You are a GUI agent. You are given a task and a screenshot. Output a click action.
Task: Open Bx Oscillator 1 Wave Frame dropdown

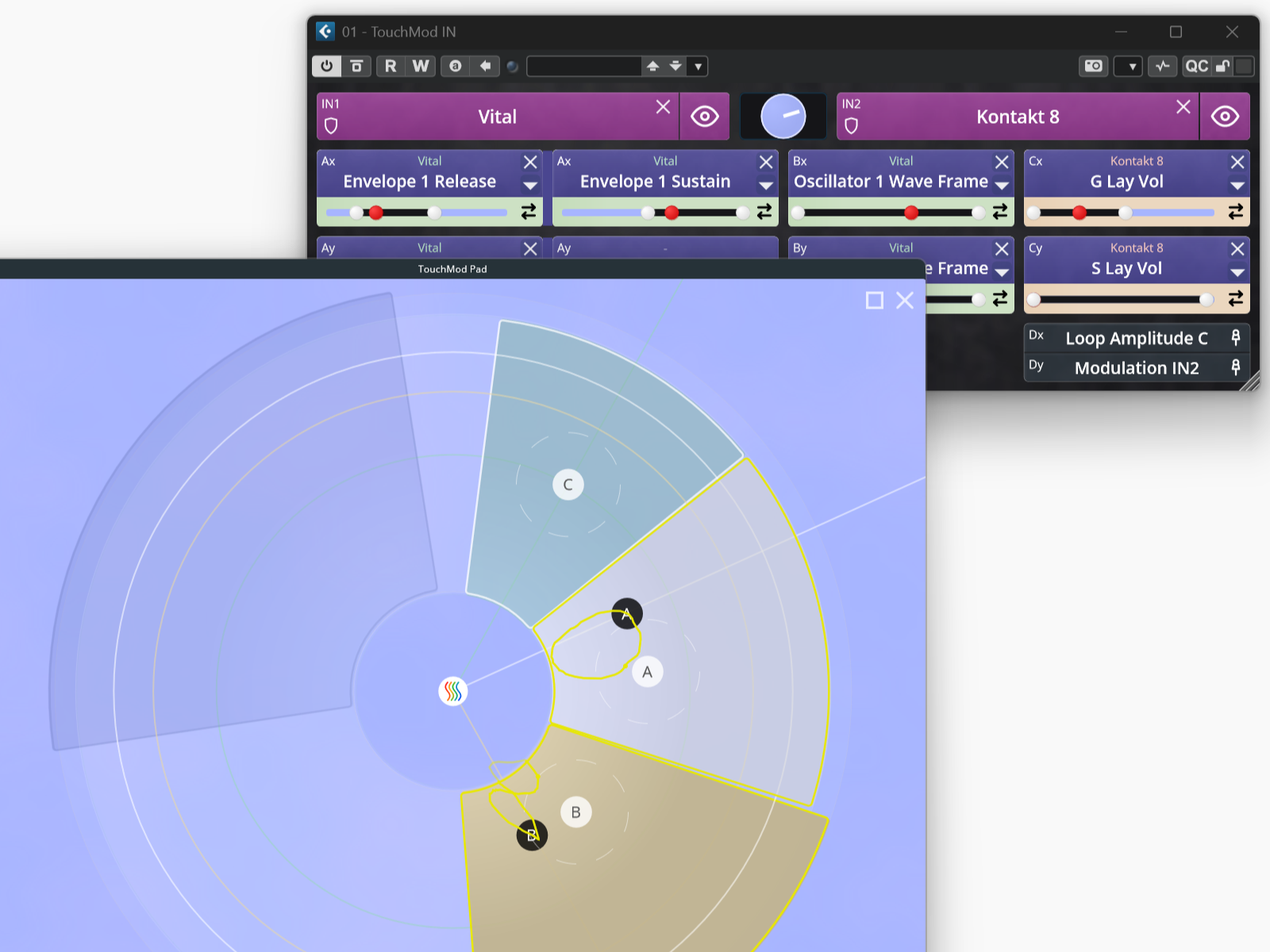pos(1002,186)
